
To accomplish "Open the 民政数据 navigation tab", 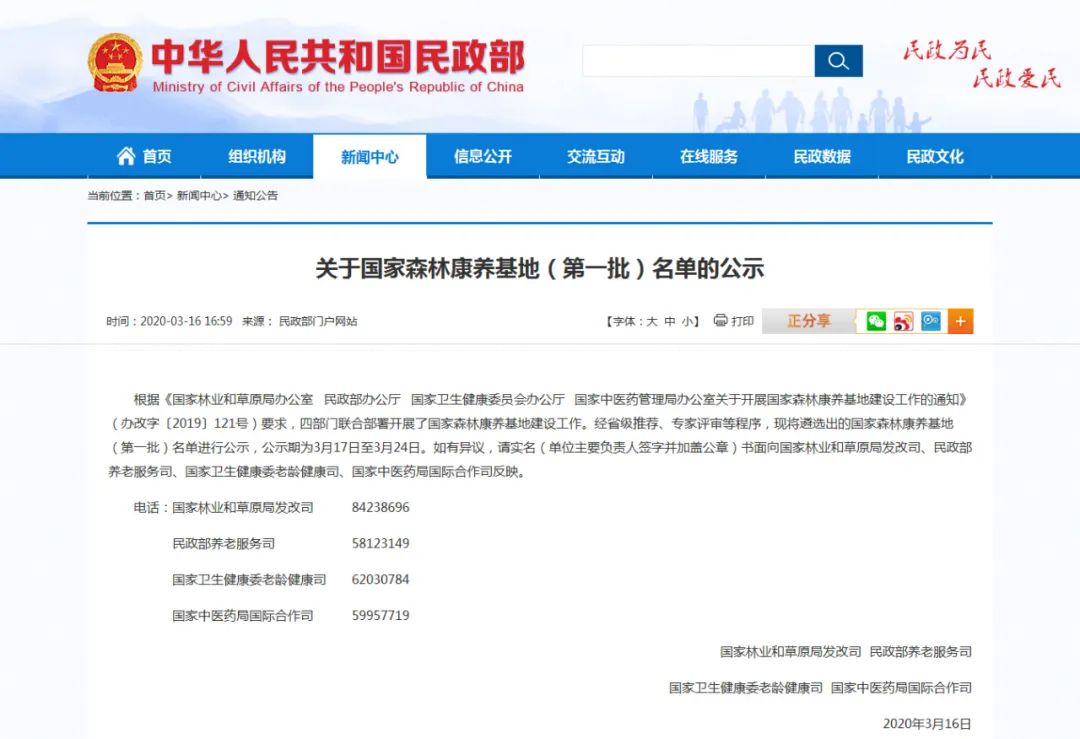I will point(822,156).
